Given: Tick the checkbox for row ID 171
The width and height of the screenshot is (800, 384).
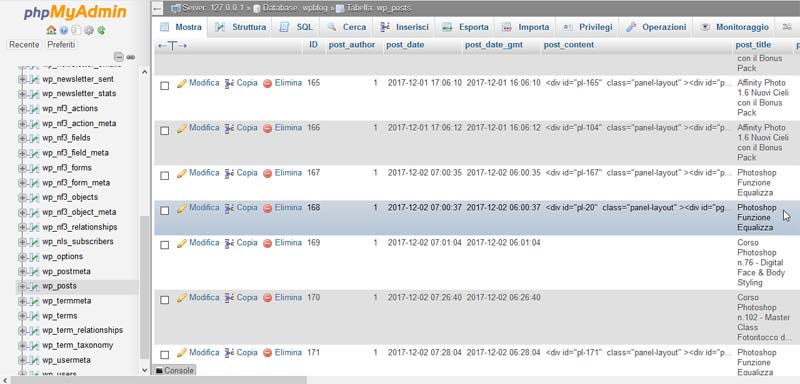Looking at the screenshot, I should pyautogui.click(x=165, y=355).
